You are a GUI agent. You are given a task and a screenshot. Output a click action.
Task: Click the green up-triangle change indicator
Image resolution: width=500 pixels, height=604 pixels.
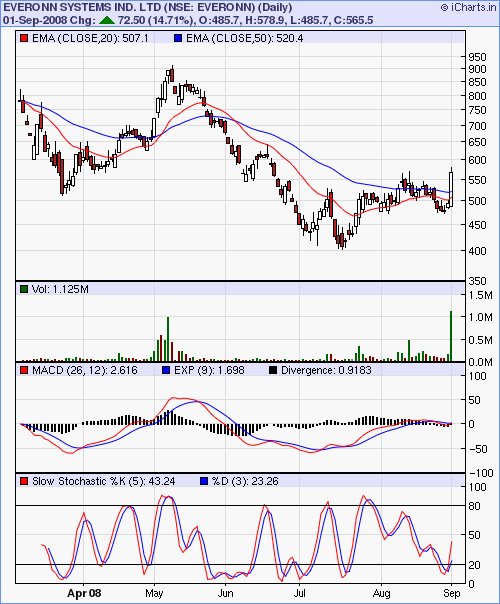107,20
